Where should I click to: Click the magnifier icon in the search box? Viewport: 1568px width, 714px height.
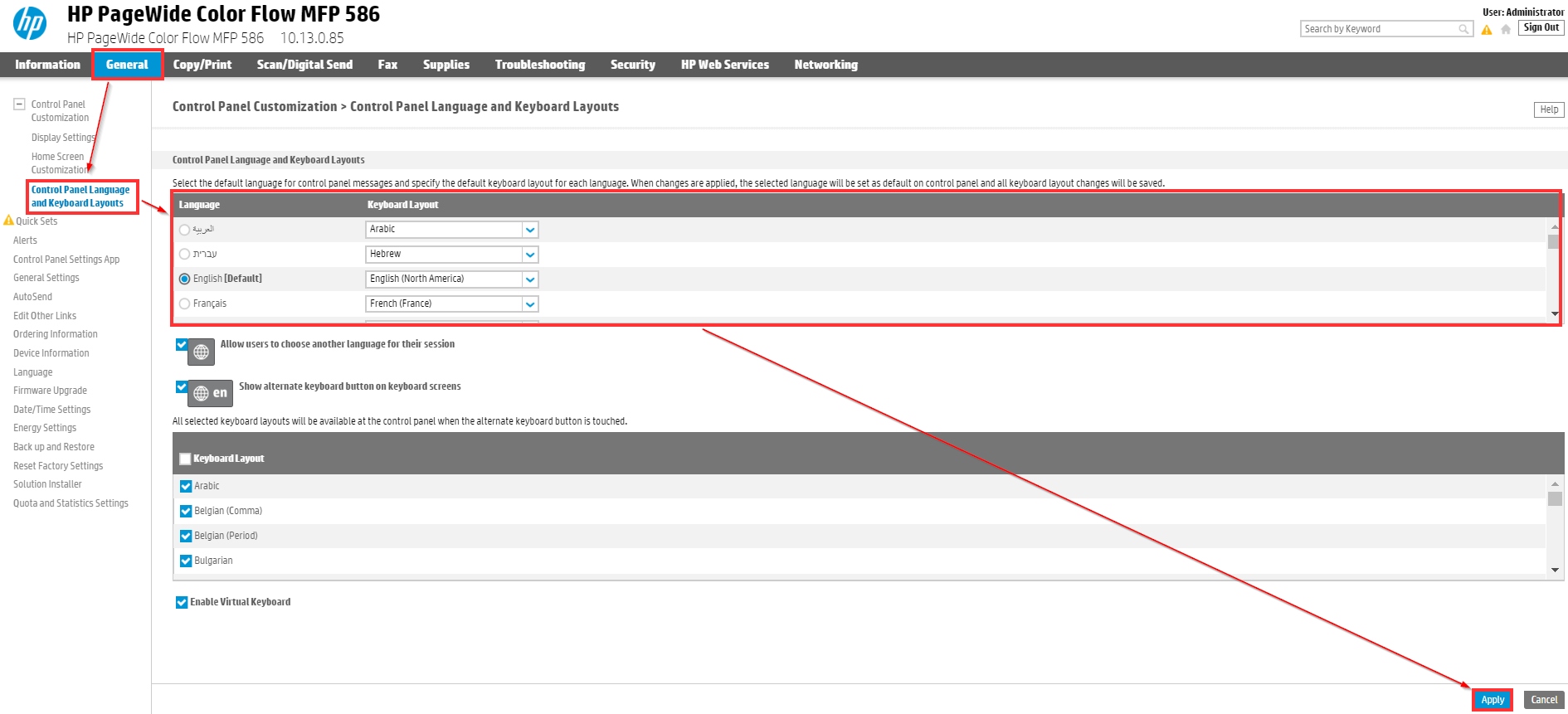click(x=1463, y=29)
